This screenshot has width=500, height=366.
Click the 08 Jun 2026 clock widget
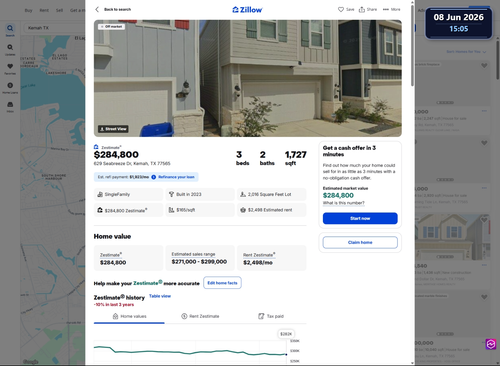(459, 23)
